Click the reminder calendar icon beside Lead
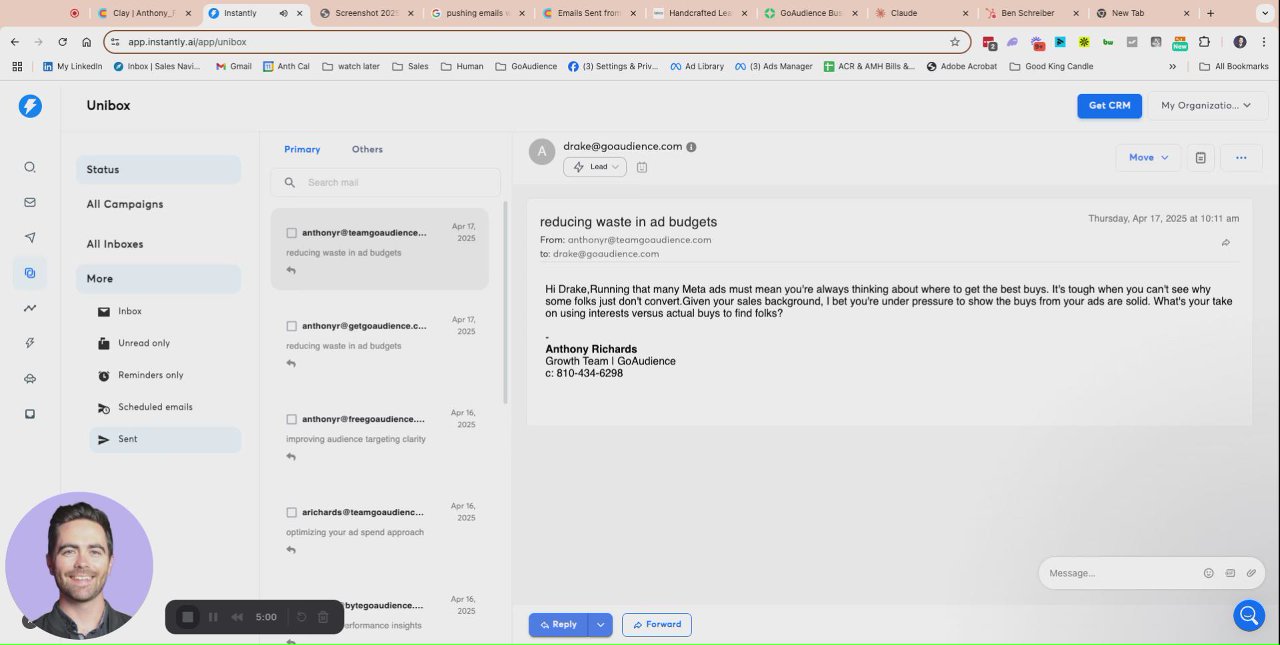Viewport: 1280px width, 645px height. pyautogui.click(x=642, y=167)
